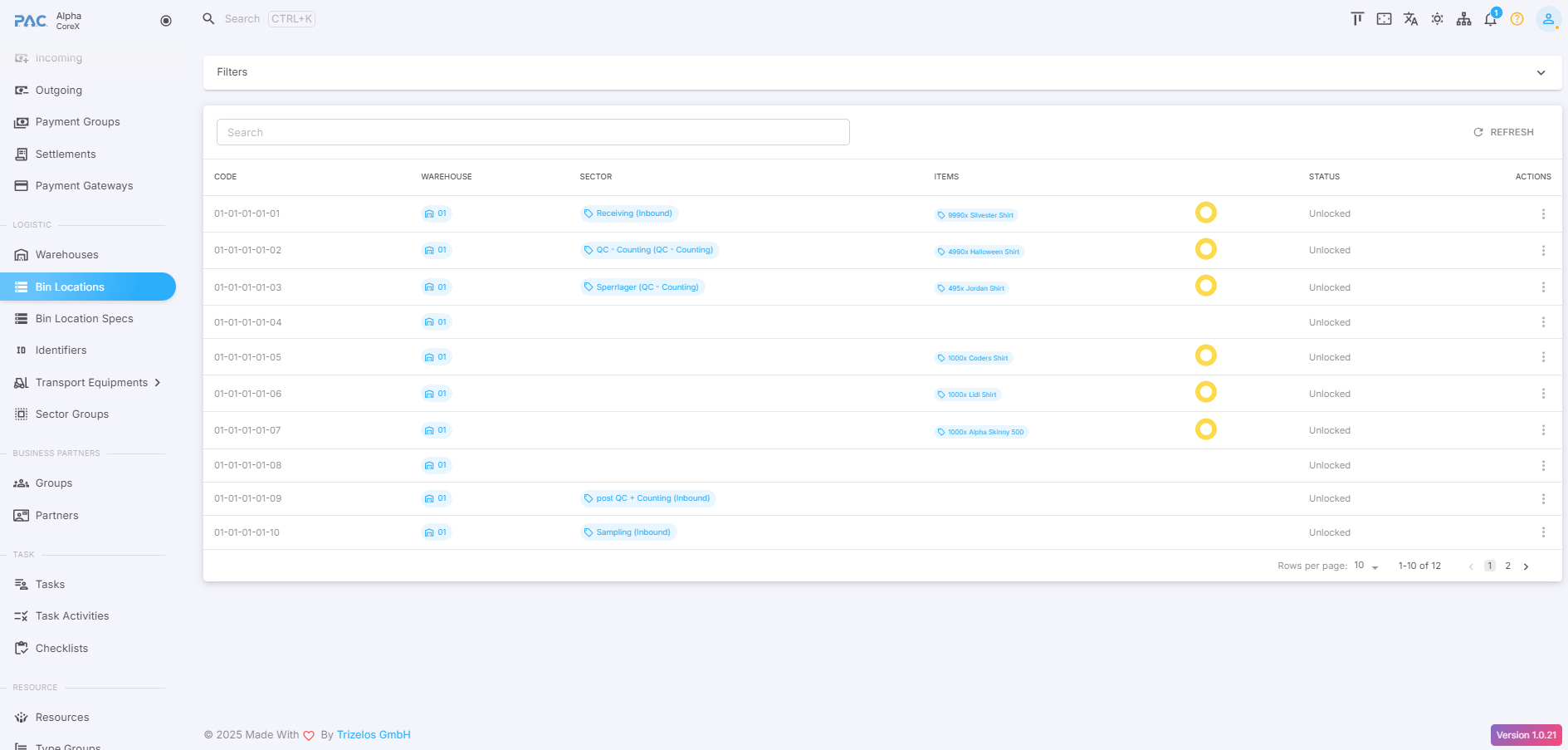Image resolution: width=1568 pixels, height=750 pixels.
Task: Open the language translation icon
Action: pos(1410,19)
